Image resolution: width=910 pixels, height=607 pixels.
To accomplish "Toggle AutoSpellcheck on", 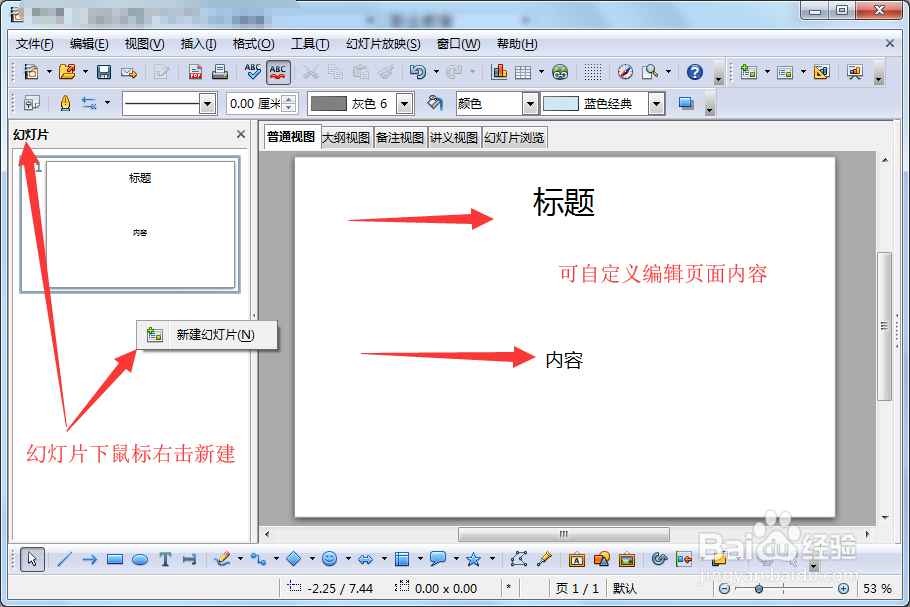I will tap(277, 72).
